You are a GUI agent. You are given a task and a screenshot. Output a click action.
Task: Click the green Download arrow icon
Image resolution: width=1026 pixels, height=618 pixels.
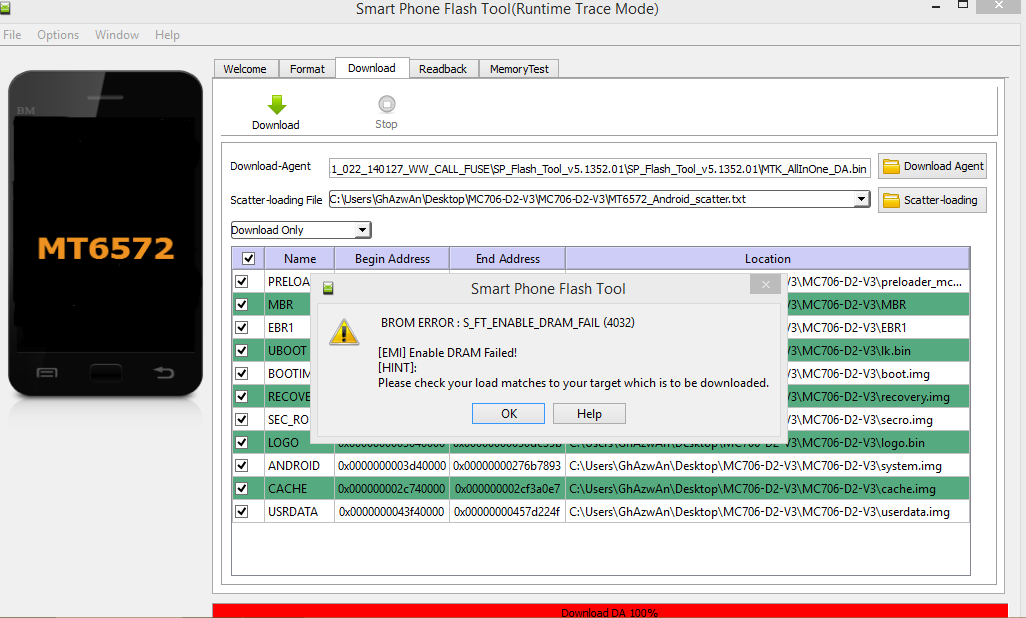tap(277, 105)
